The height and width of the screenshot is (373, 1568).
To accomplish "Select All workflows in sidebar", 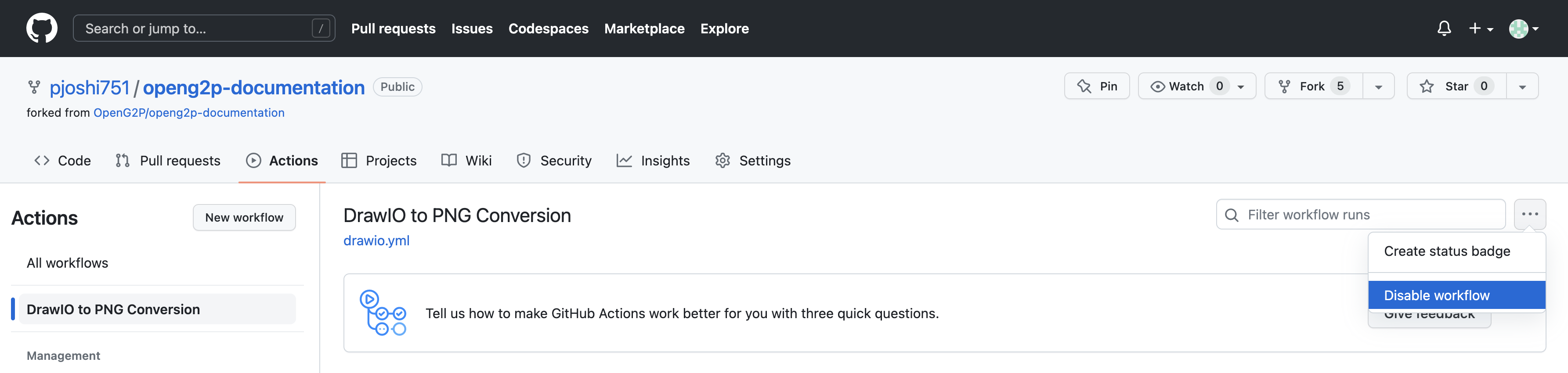I will (x=68, y=263).
